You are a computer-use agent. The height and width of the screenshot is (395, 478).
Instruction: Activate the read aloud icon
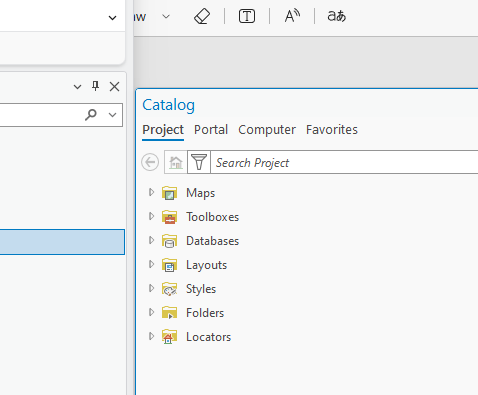tap(292, 16)
